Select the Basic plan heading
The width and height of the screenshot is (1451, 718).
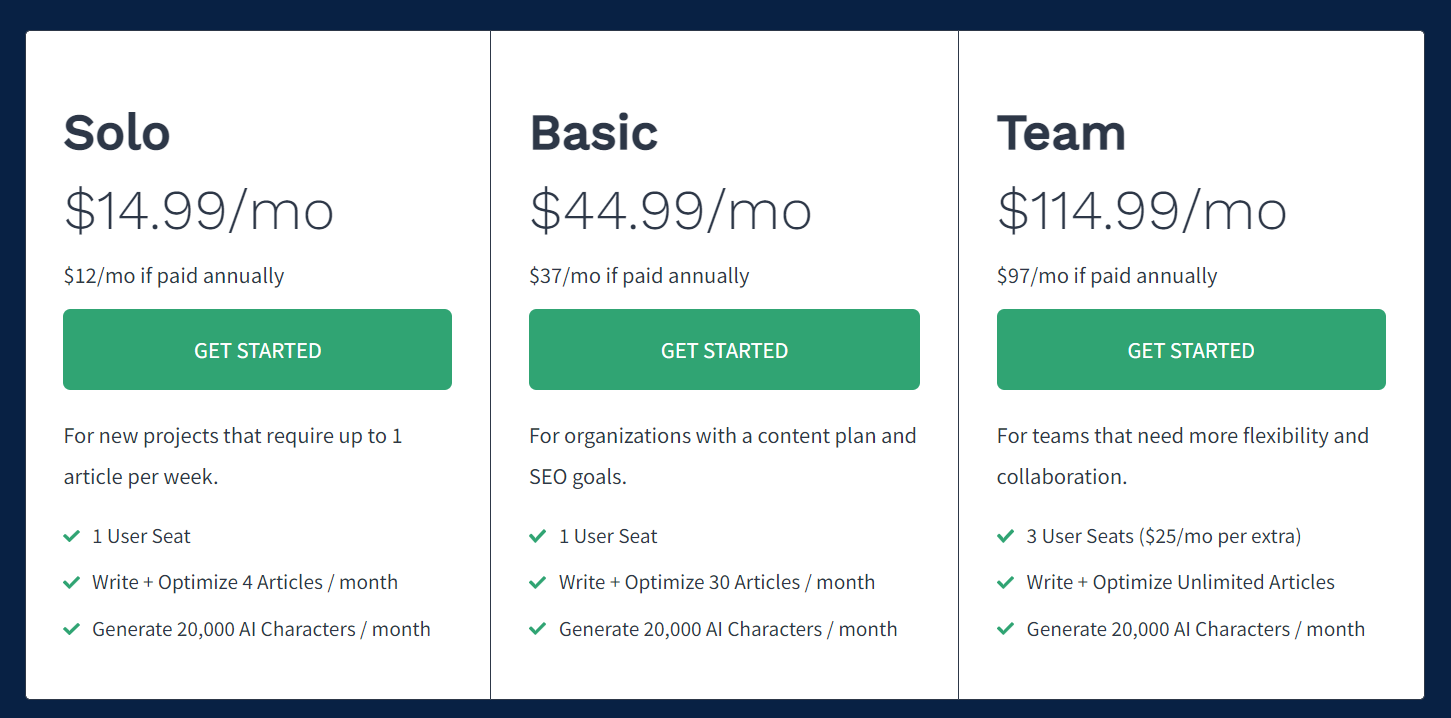point(594,133)
